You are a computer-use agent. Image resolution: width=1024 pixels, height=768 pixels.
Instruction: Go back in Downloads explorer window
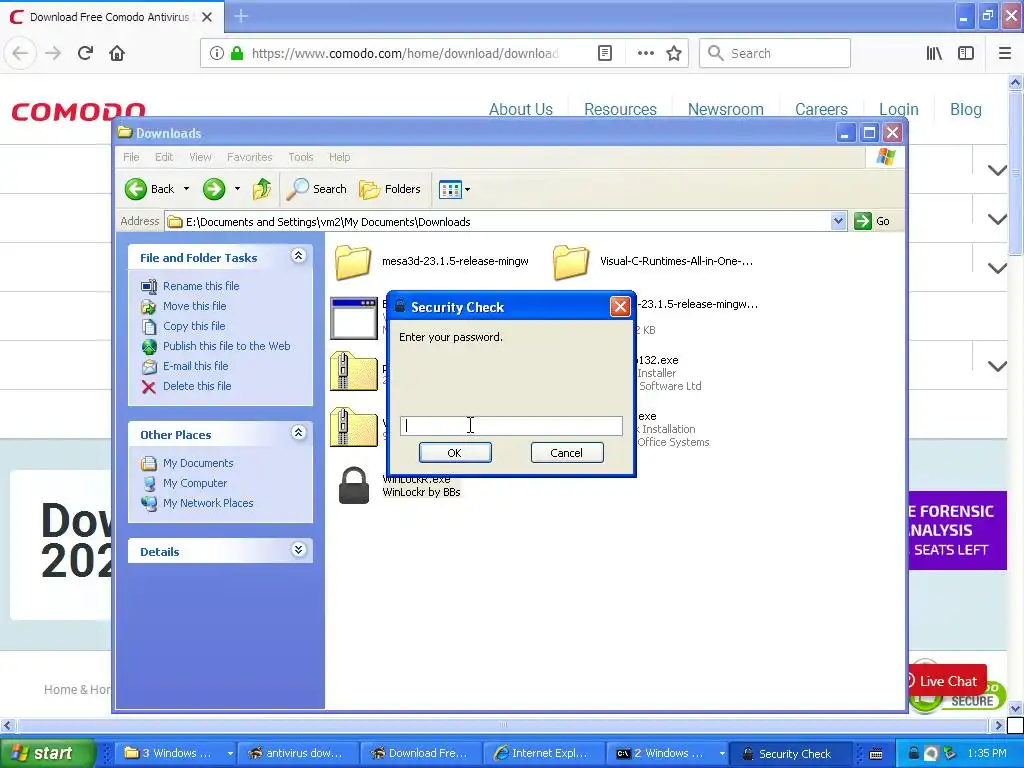click(x=150, y=189)
